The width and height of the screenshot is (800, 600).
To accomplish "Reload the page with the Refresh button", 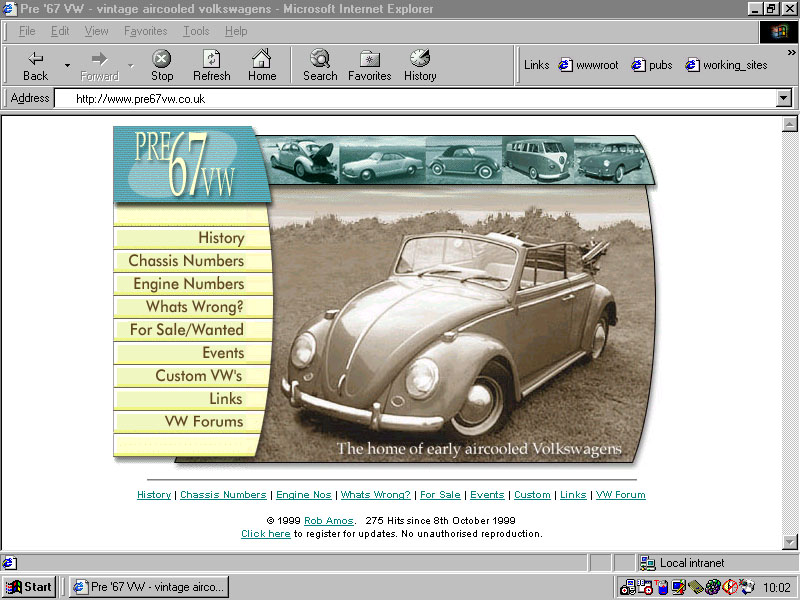I will tap(212, 66).
